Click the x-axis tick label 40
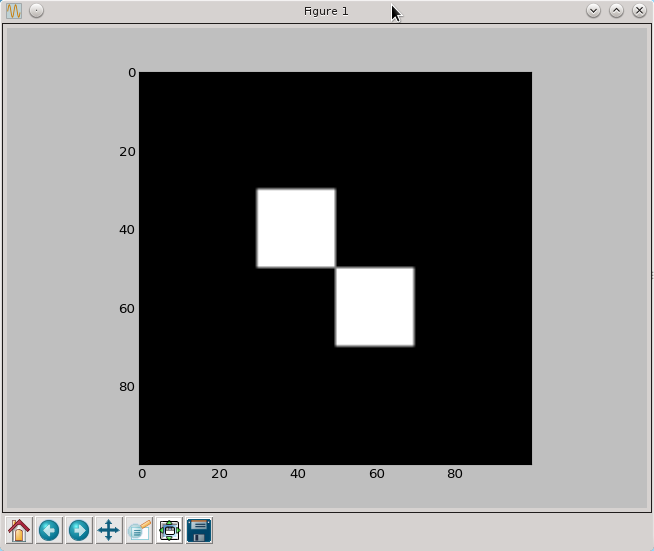654x551 pixels. click(297, 474)
